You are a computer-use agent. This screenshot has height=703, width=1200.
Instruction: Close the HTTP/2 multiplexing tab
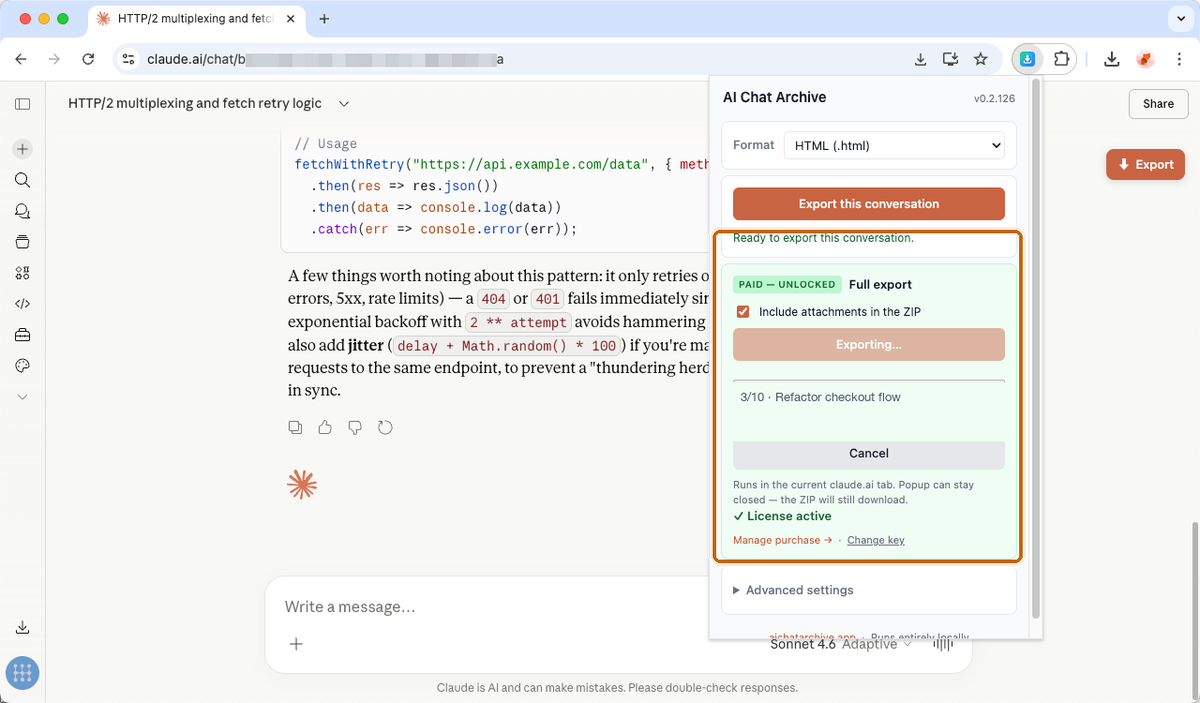pos(291,19)
